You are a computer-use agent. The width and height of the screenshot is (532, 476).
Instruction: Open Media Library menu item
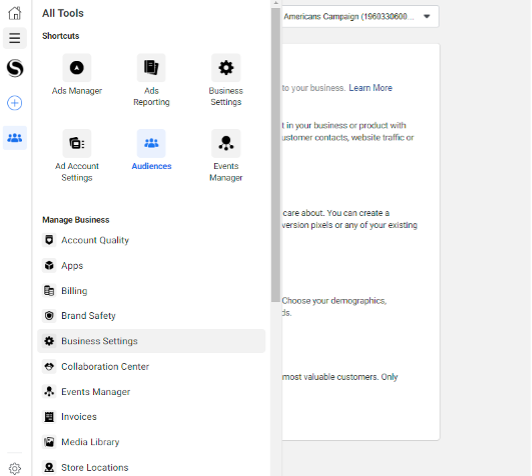151,442
